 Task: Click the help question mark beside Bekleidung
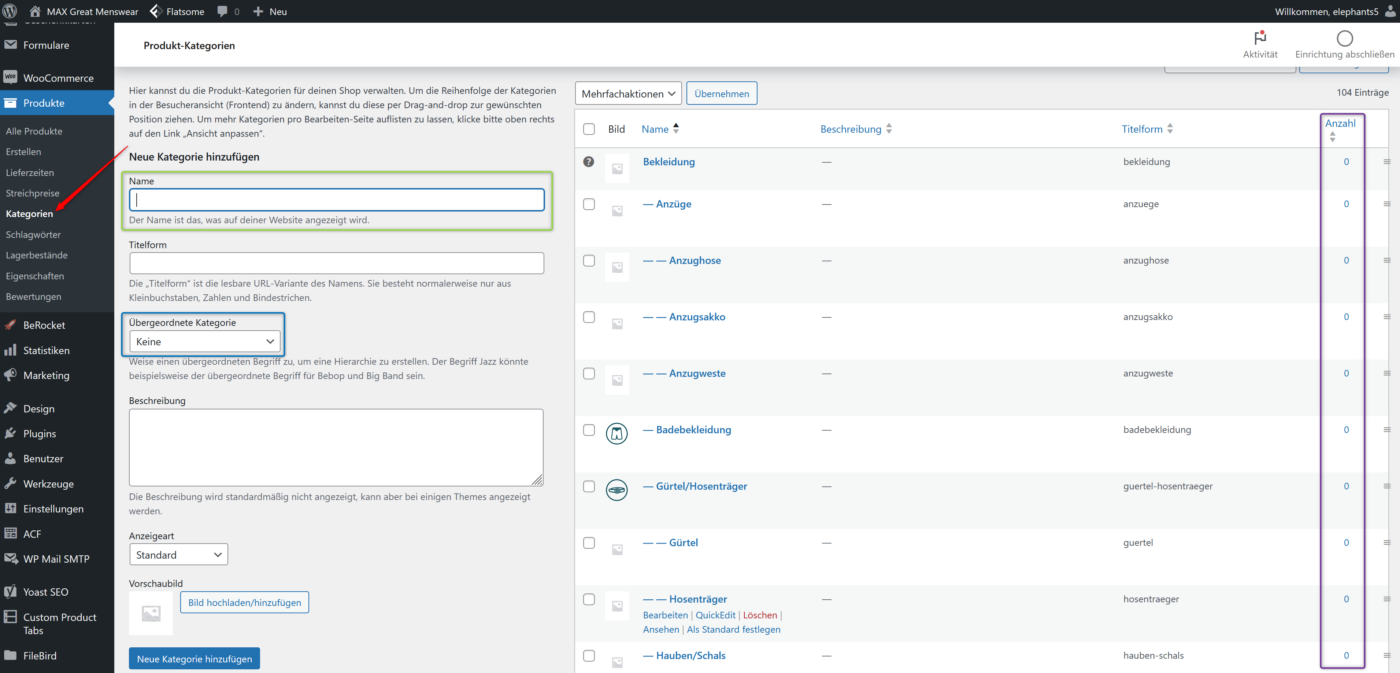coord(589,161)
